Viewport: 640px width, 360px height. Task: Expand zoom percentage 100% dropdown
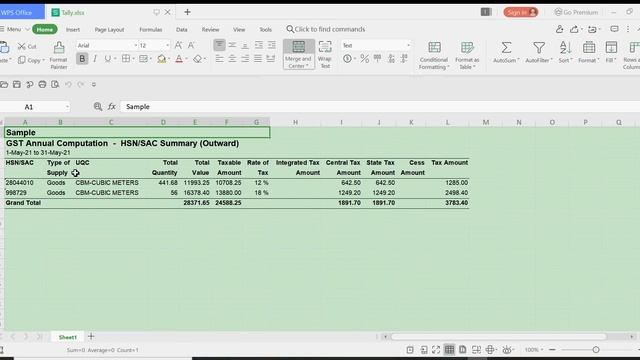[x=542, y=350]
